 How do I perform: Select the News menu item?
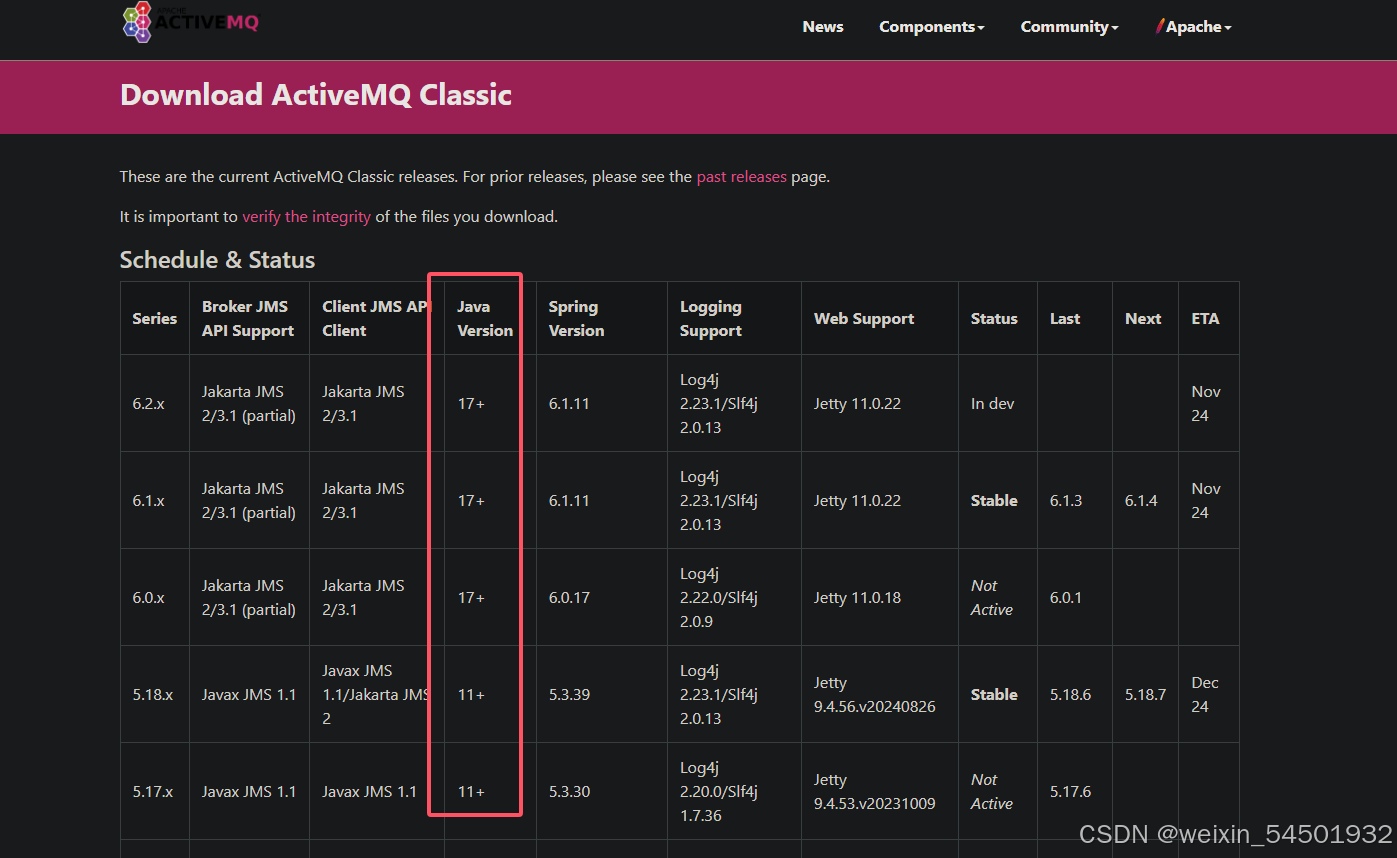click(822, 27)
